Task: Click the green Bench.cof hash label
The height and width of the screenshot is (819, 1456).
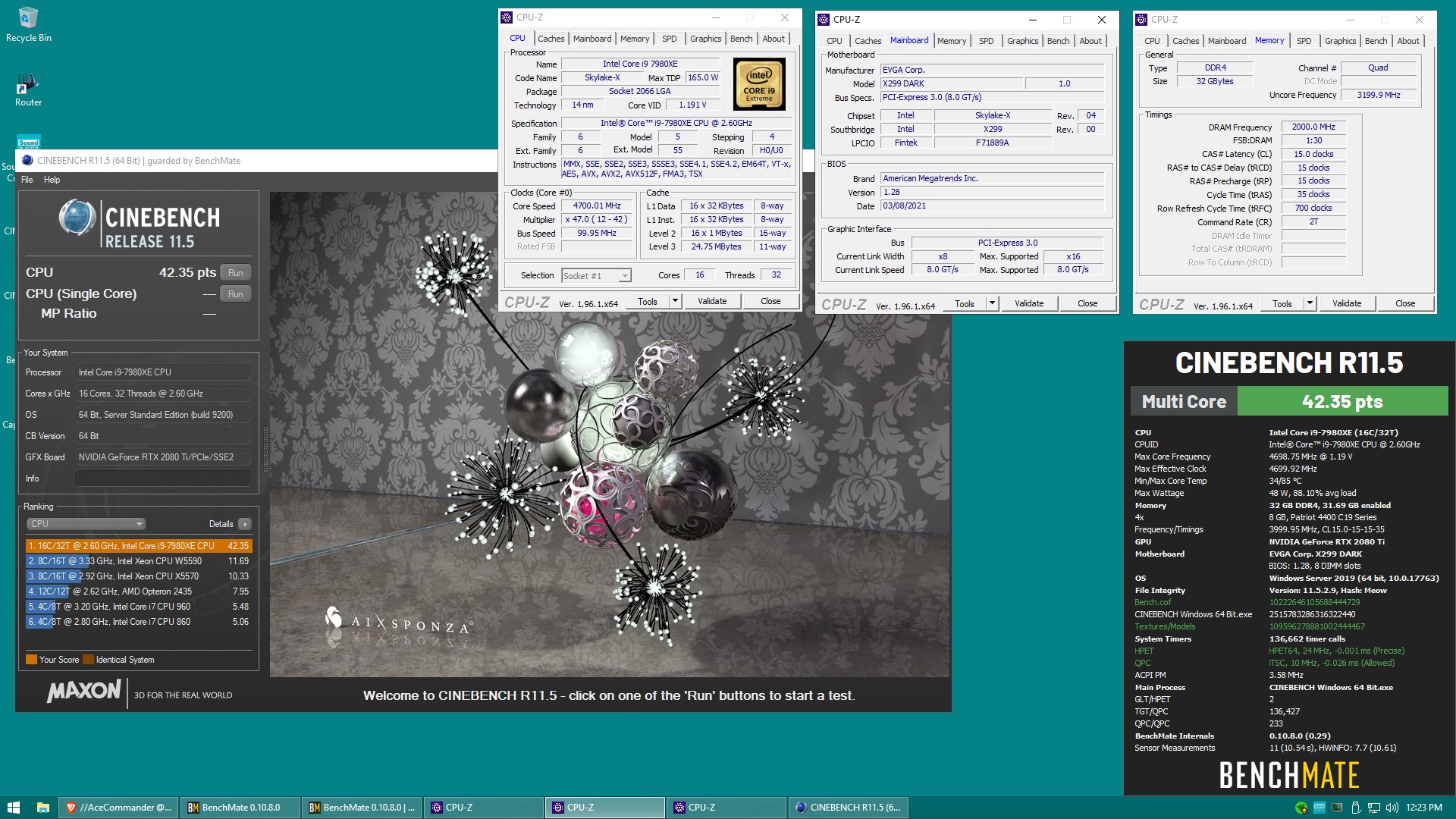Action: pyautogui.click(x=1153, y=602)
